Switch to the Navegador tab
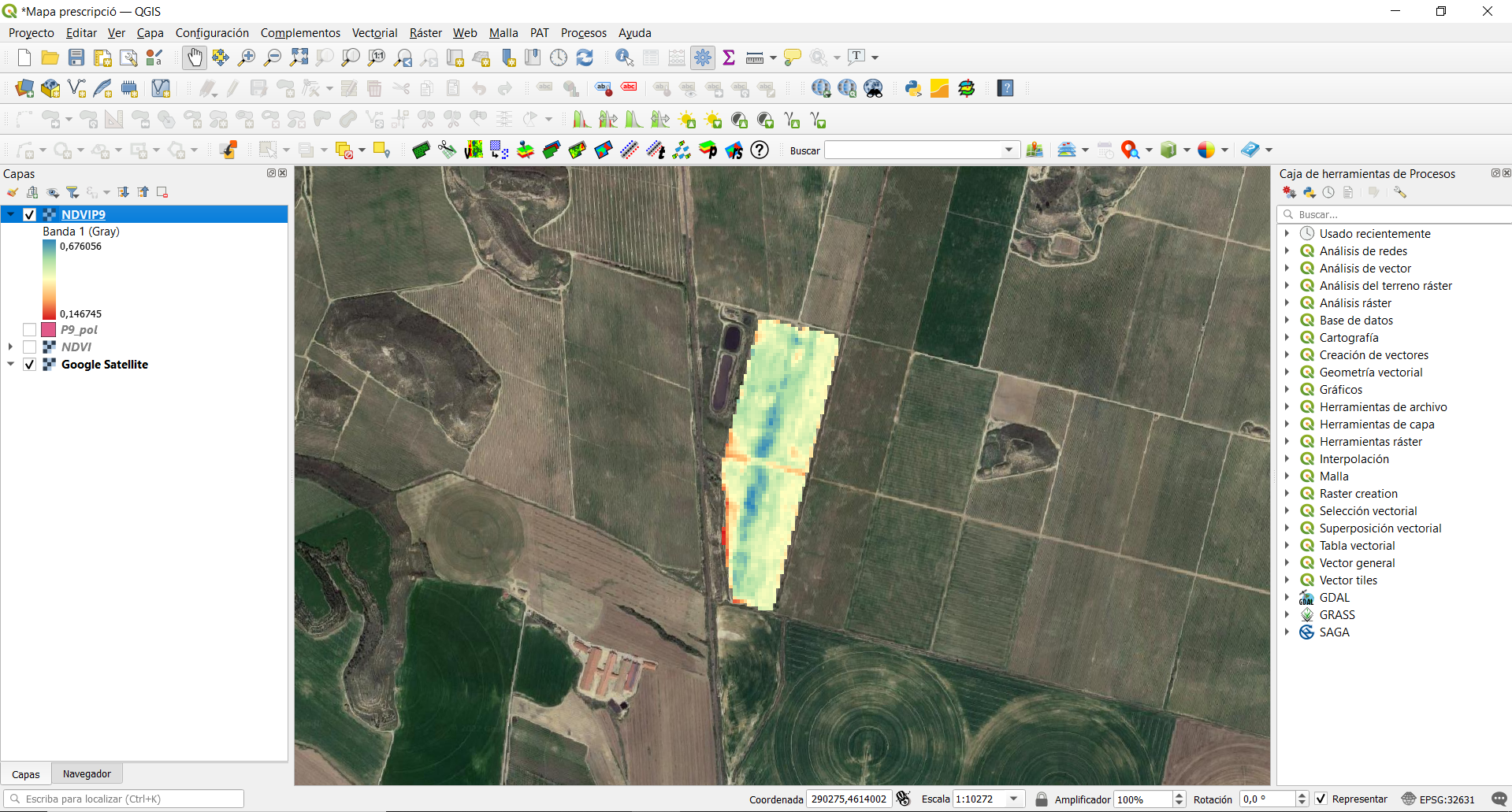 pos(87,774)
